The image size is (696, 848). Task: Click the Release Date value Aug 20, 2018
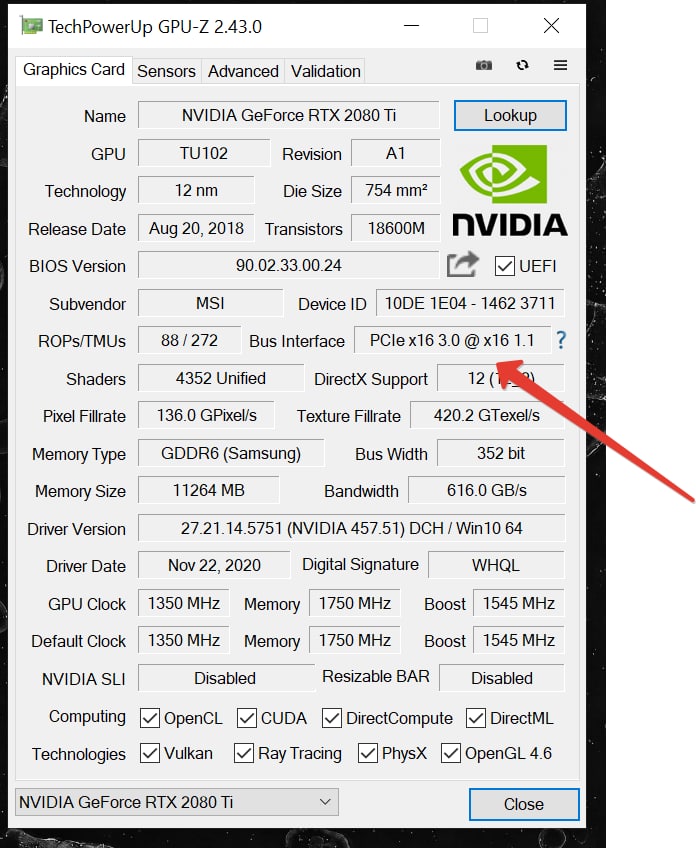pos(196,228)
